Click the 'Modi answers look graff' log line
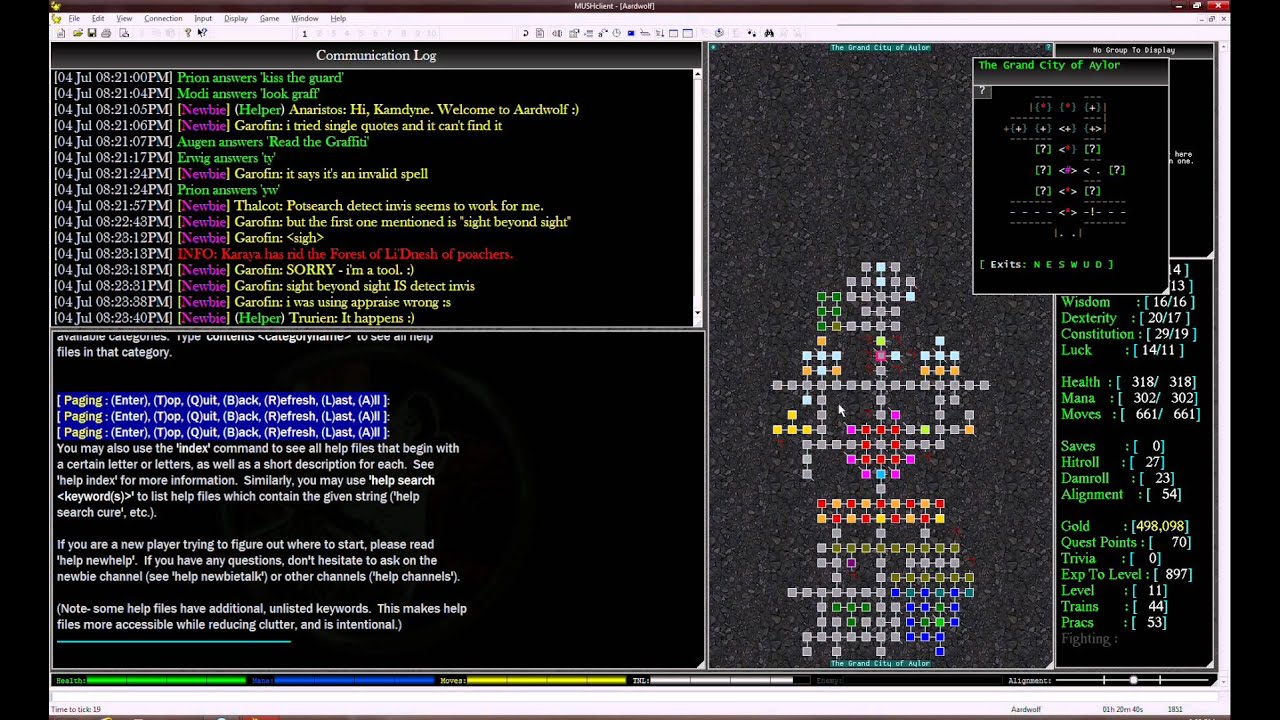 click(187, 93)
